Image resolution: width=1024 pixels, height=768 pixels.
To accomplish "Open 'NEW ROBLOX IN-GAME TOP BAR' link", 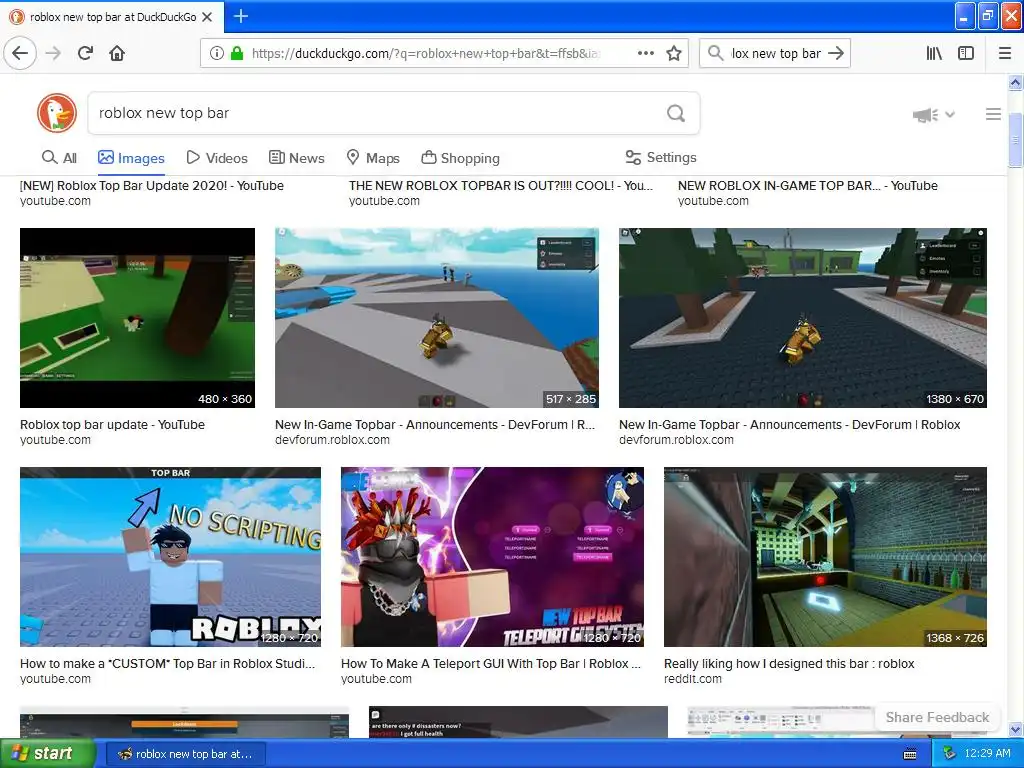I will (x=808, y=185).
